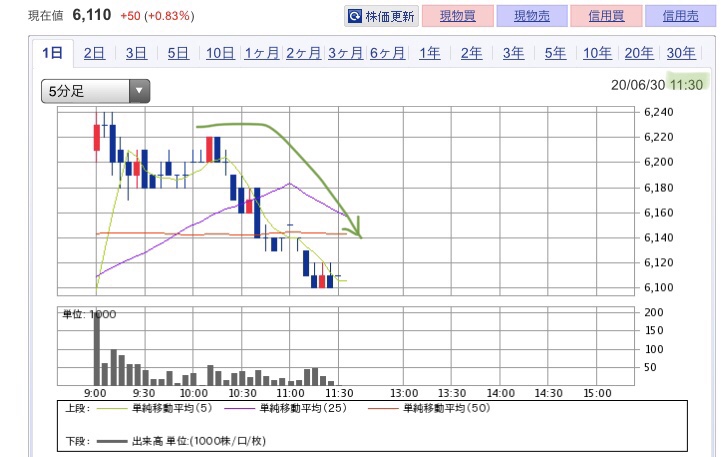Screen dimensions: 723x457
Task: Click the red opening candlestick at 9:00
Action: click(97, 137)
